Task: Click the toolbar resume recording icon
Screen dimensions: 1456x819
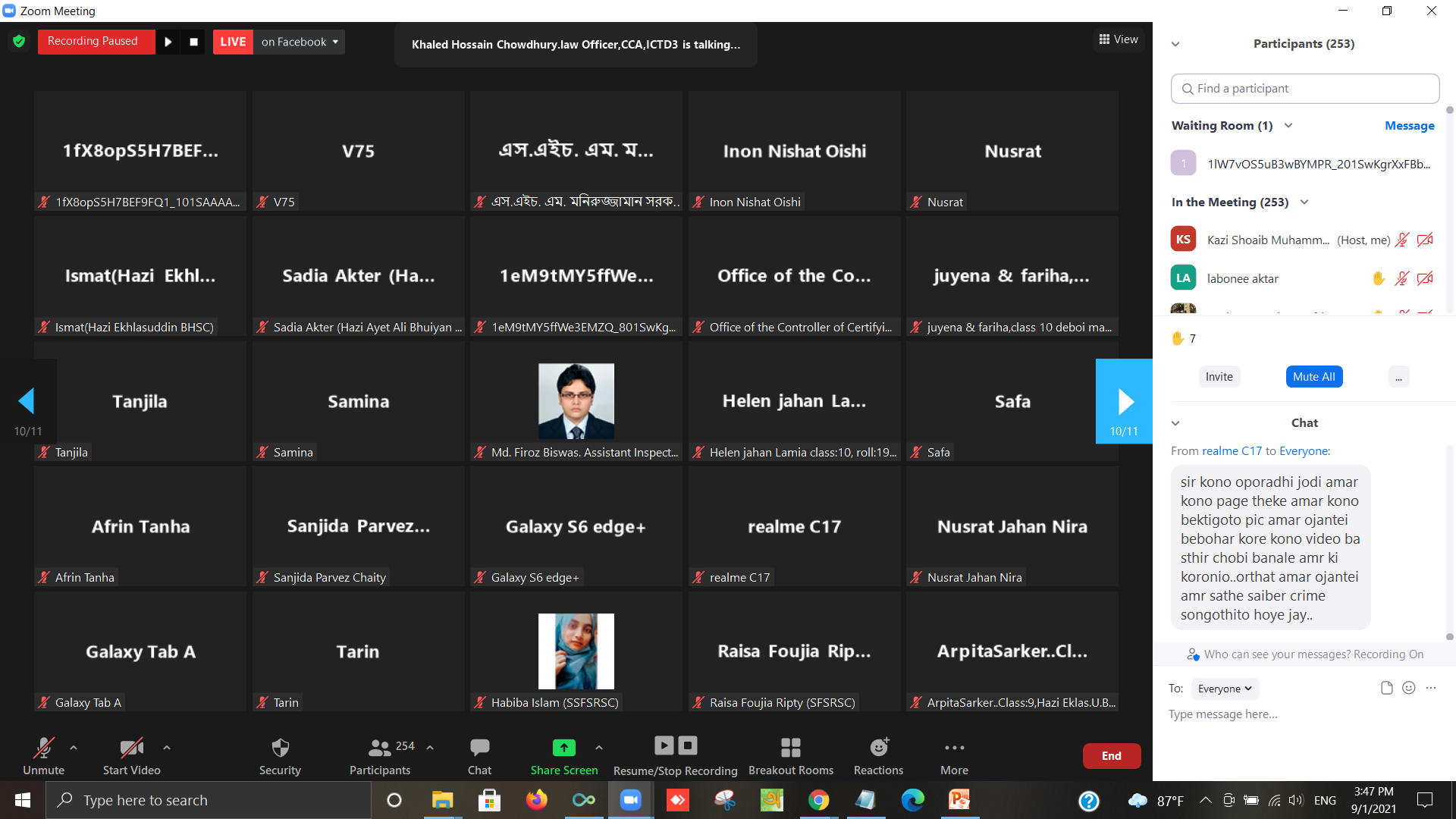Action: [664, 745]
